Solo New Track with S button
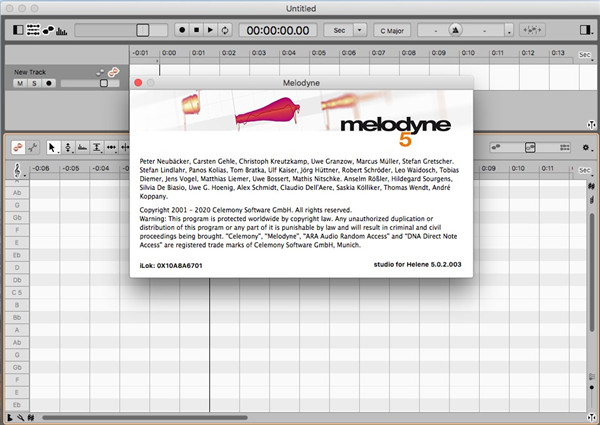Image resolution: width=600 pixels, height=425 pixels. coord(34,83)
